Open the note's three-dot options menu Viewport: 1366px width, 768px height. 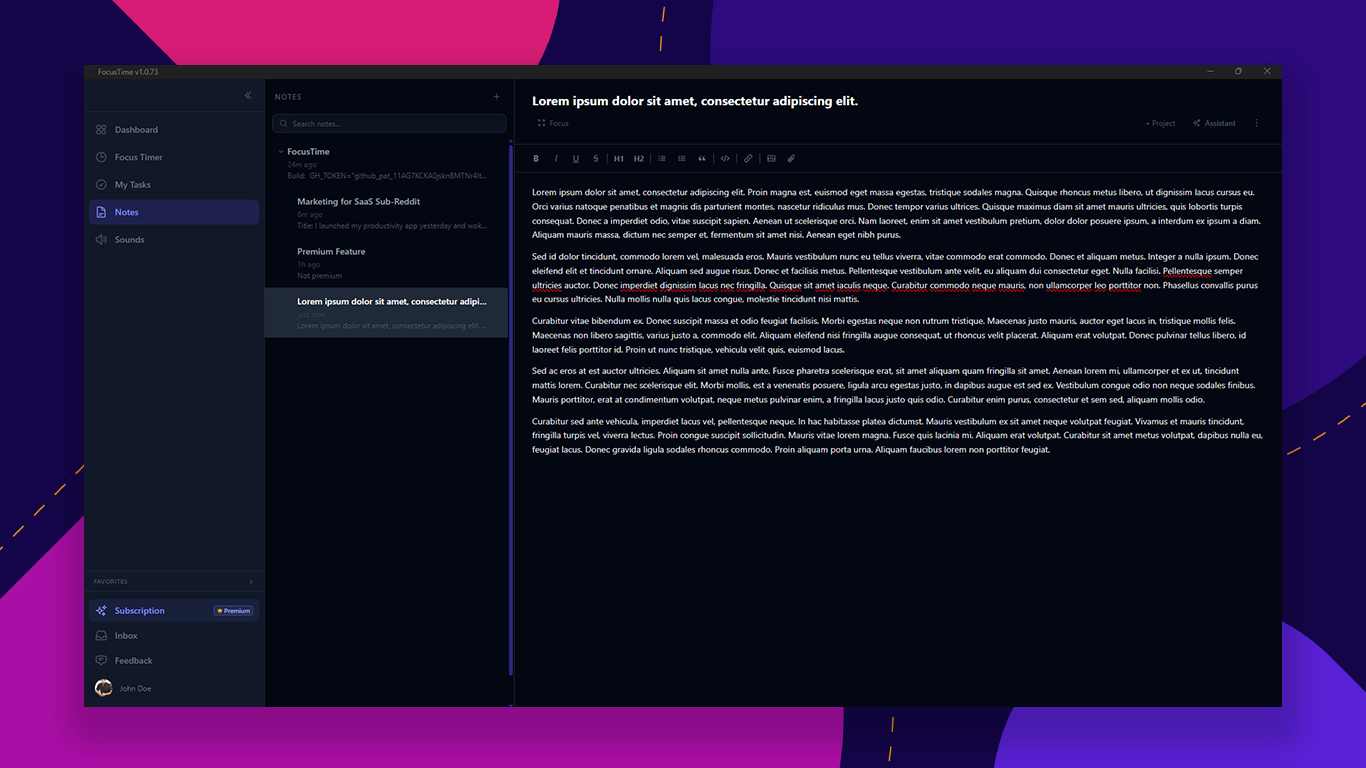[1257, 124]
